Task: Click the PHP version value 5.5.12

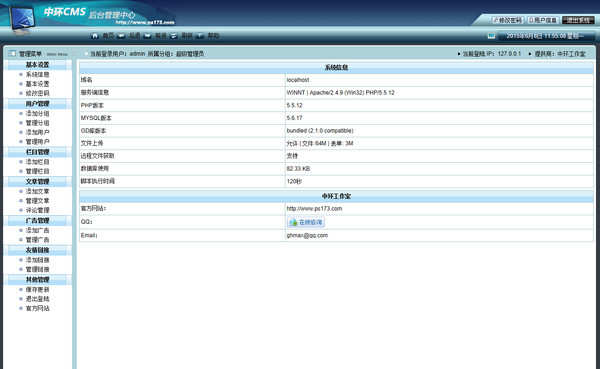Action: point(294,105)
